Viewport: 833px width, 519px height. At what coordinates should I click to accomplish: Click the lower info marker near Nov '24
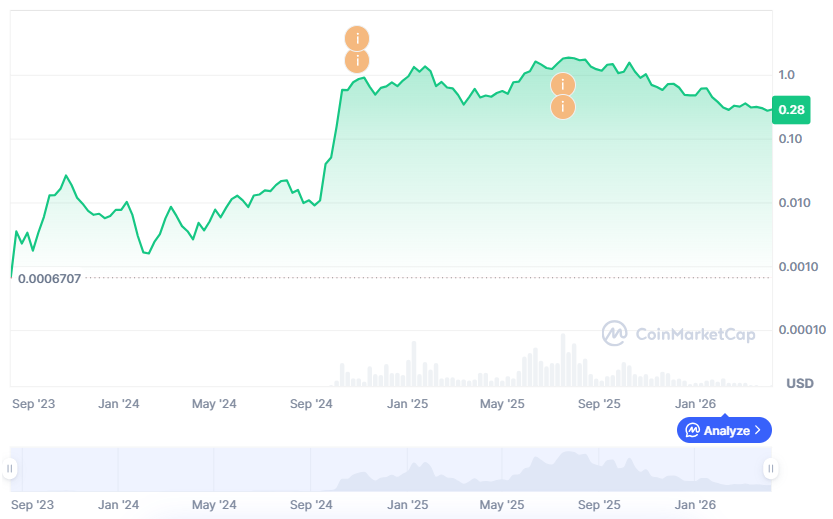pos(357,61)
